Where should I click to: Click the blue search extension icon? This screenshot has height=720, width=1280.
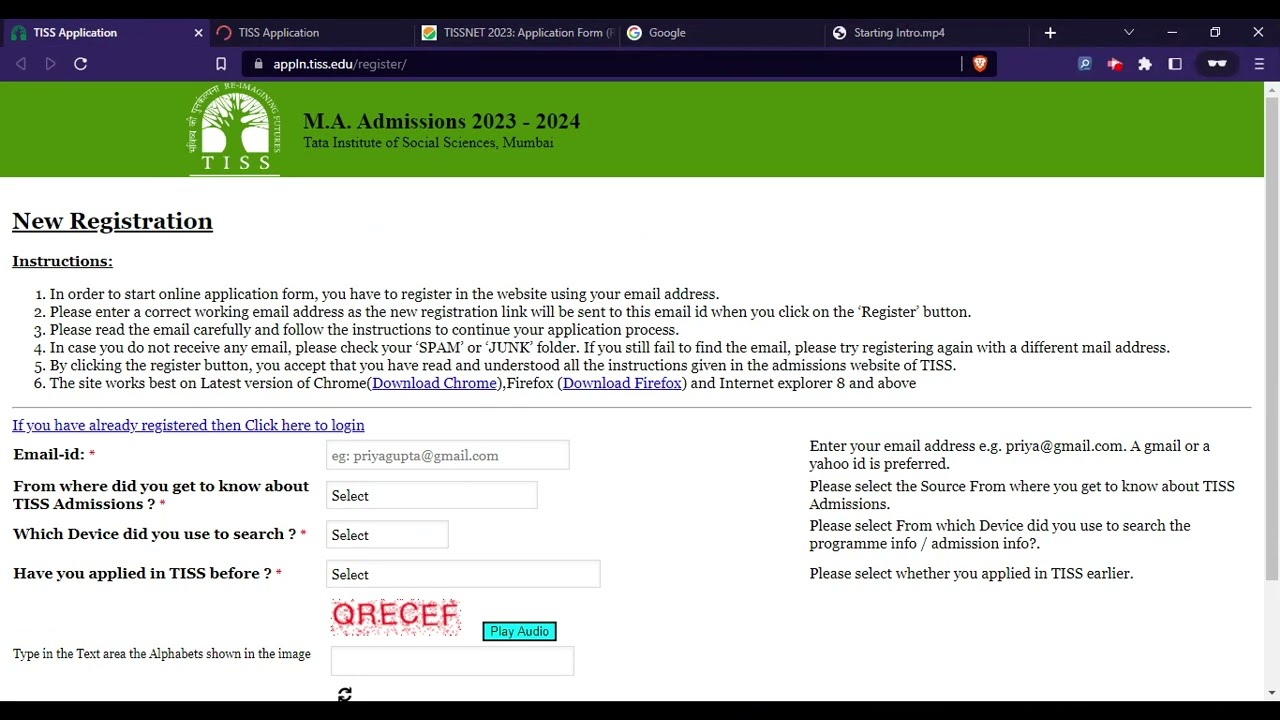pyautogui.click(x=1085, y=64)
